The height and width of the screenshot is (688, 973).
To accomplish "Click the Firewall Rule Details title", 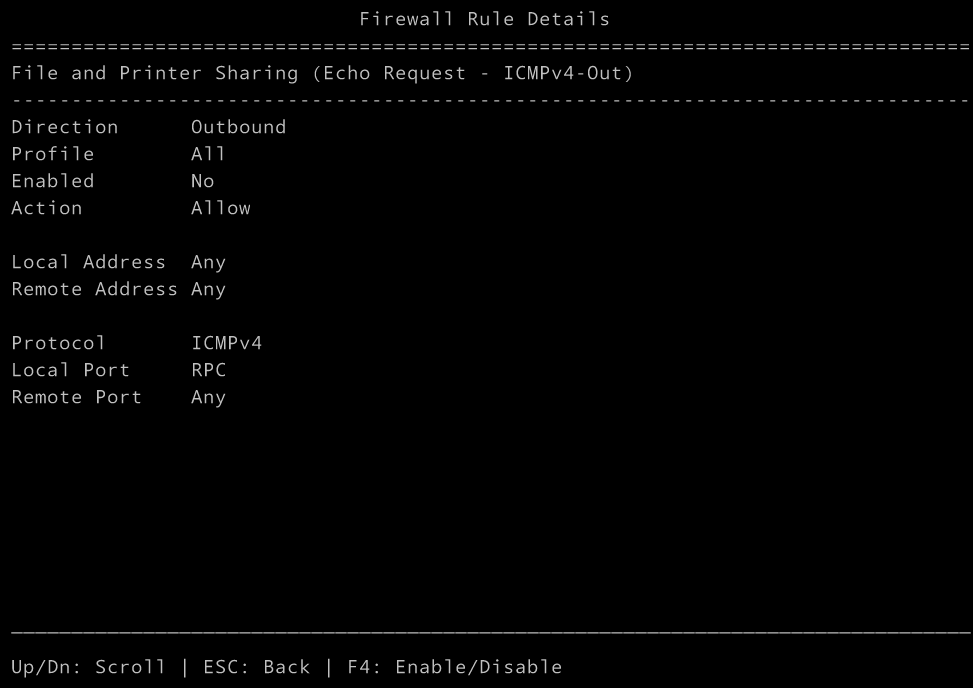I will click(x=484, y=19).
